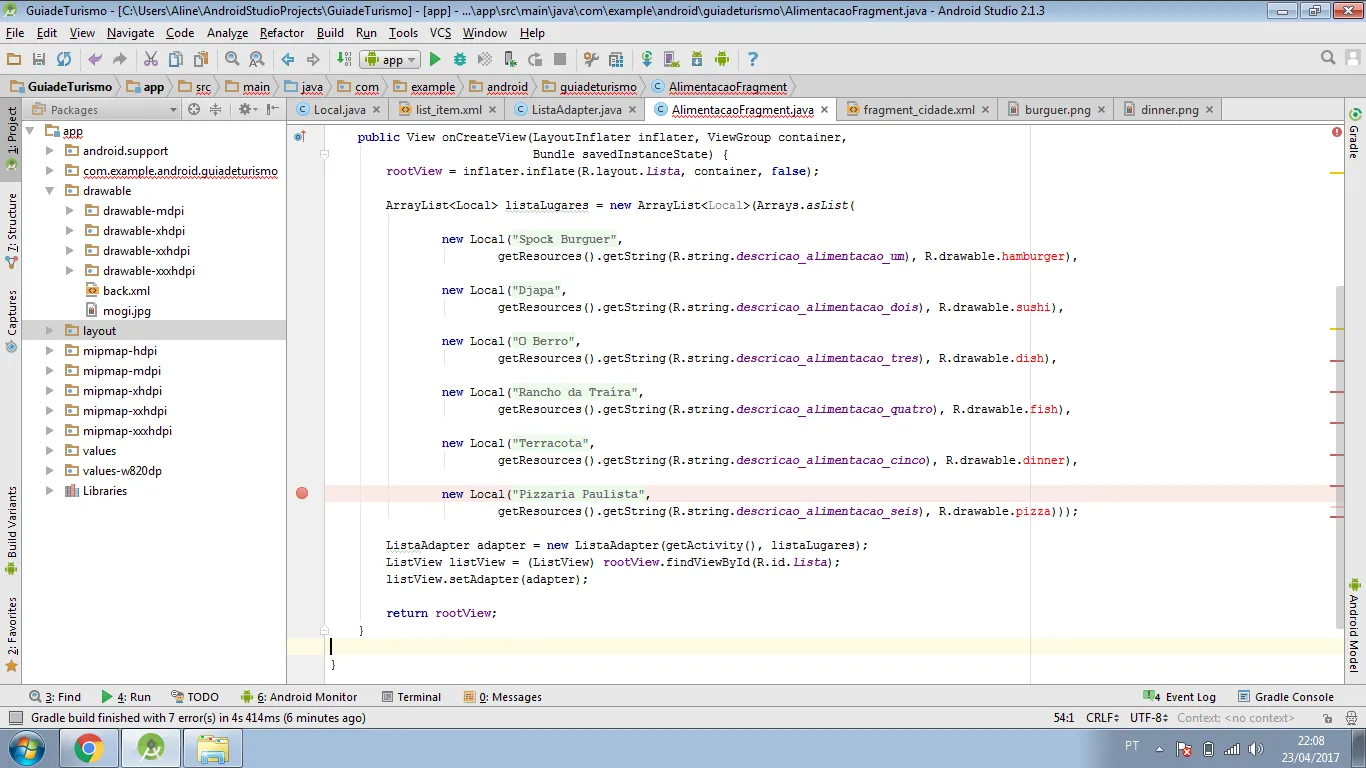1366x768 pixels.
Task: Click the editor vertical scrollbar
Action: coord(1337,450)
